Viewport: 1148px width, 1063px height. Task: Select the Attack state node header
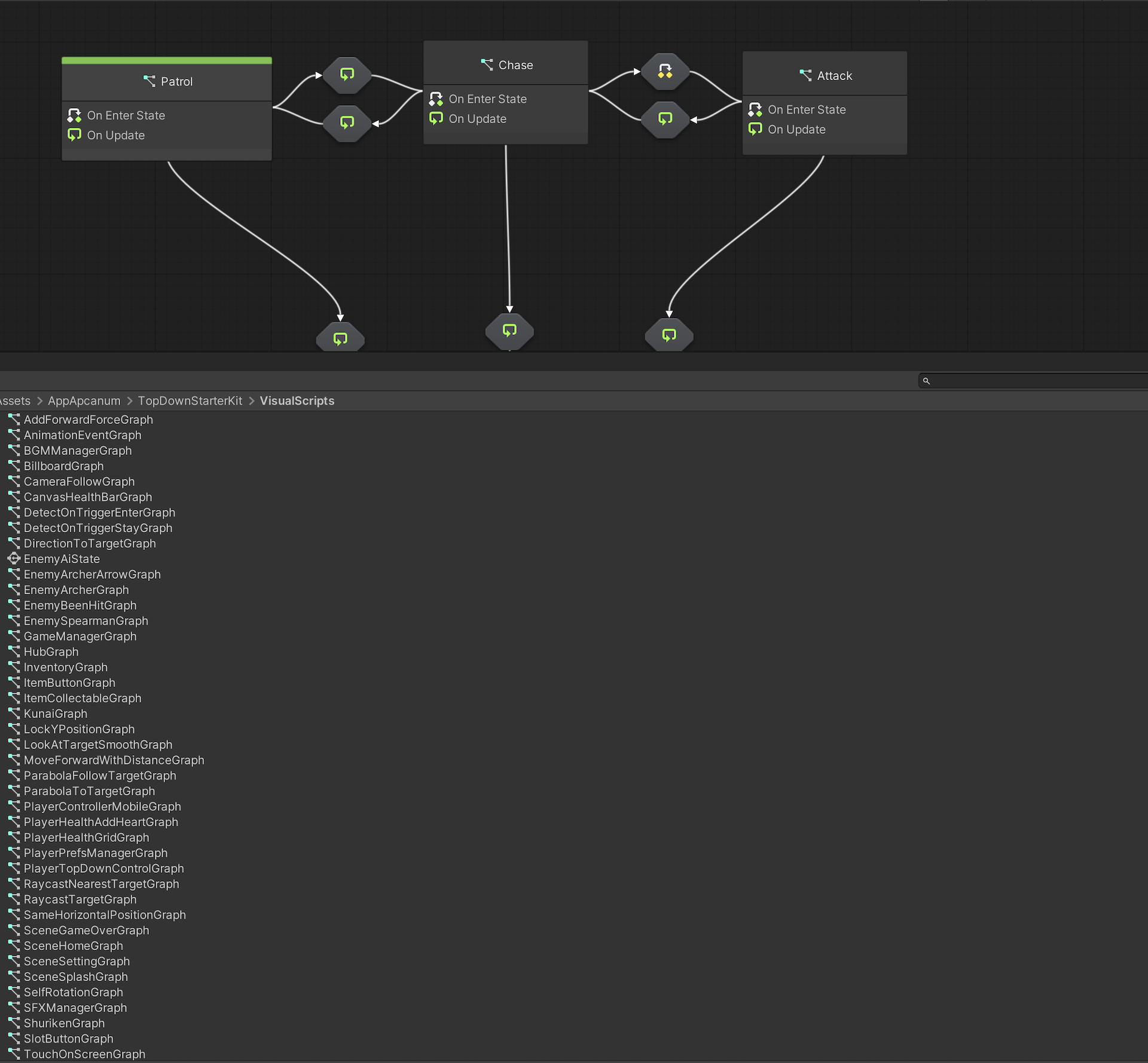tap(825, 75)
